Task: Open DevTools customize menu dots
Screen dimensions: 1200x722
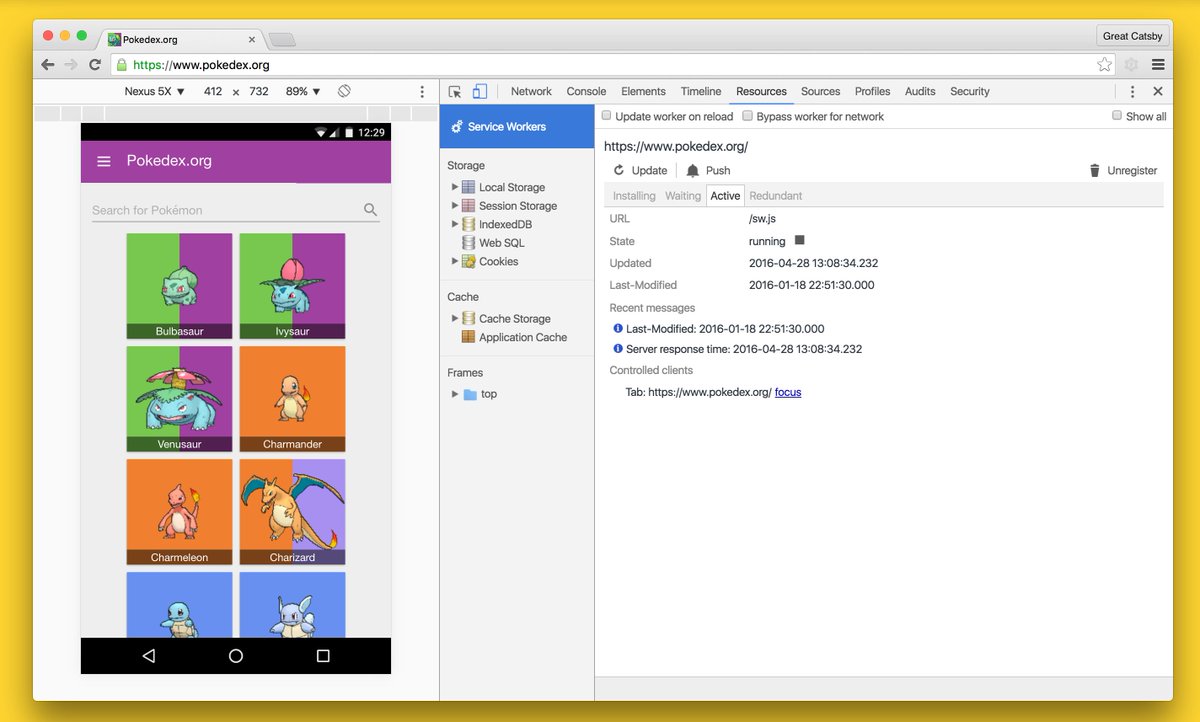Action: click(1132, 91)
